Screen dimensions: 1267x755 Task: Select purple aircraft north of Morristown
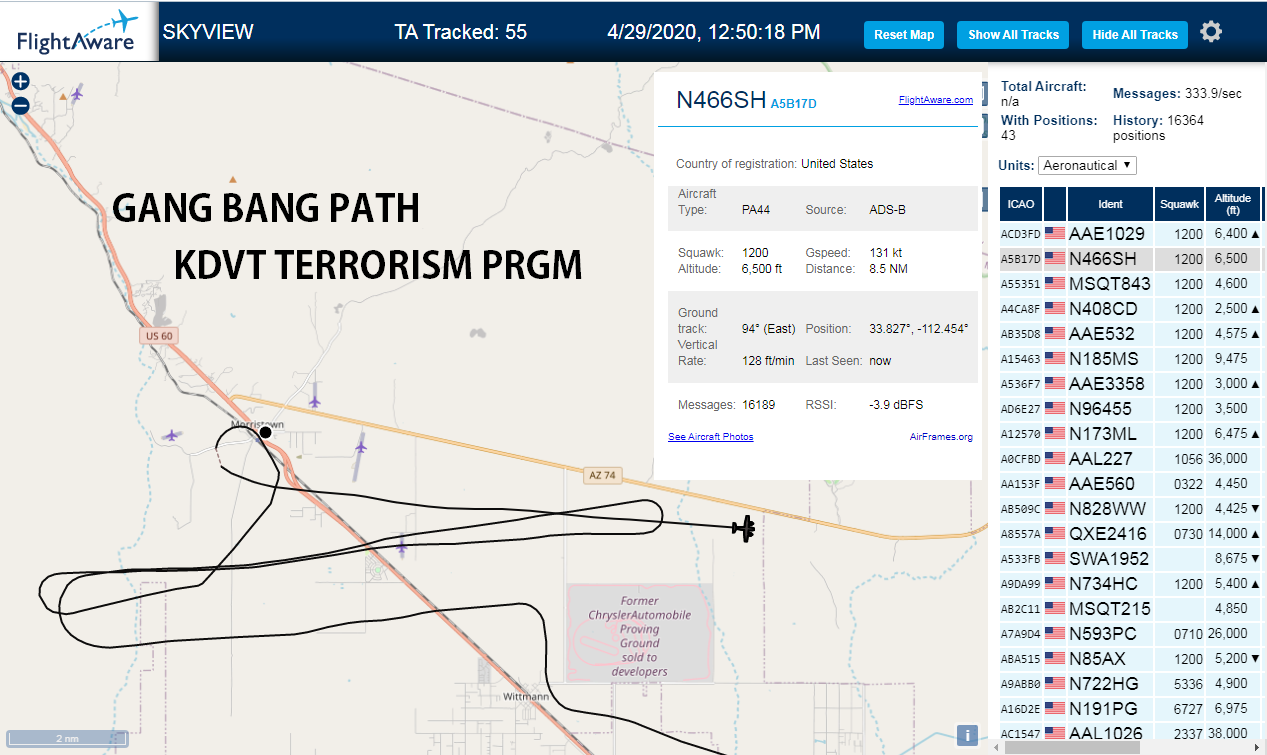click(315, 400)
